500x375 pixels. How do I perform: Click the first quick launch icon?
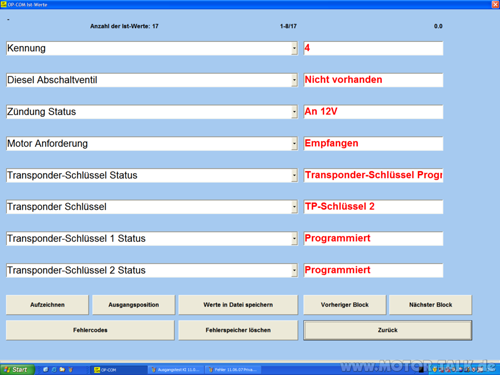(x=46, y=369)
